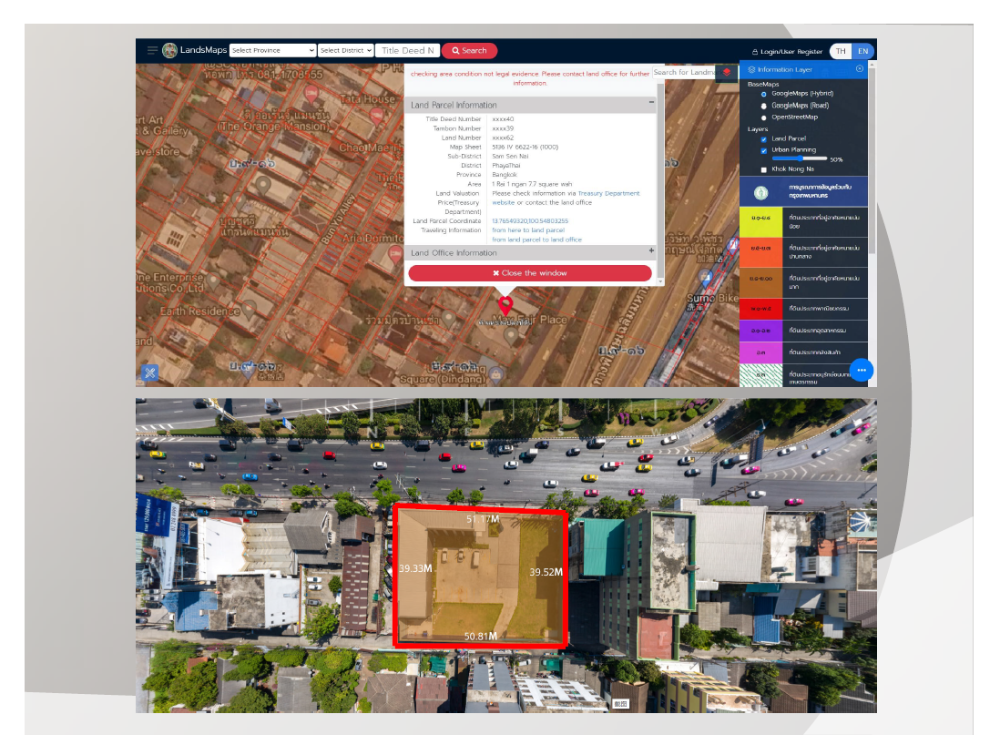1000x755 pixels.
Task: Click the Sumo Bike map marker
Action: point(705,277)
